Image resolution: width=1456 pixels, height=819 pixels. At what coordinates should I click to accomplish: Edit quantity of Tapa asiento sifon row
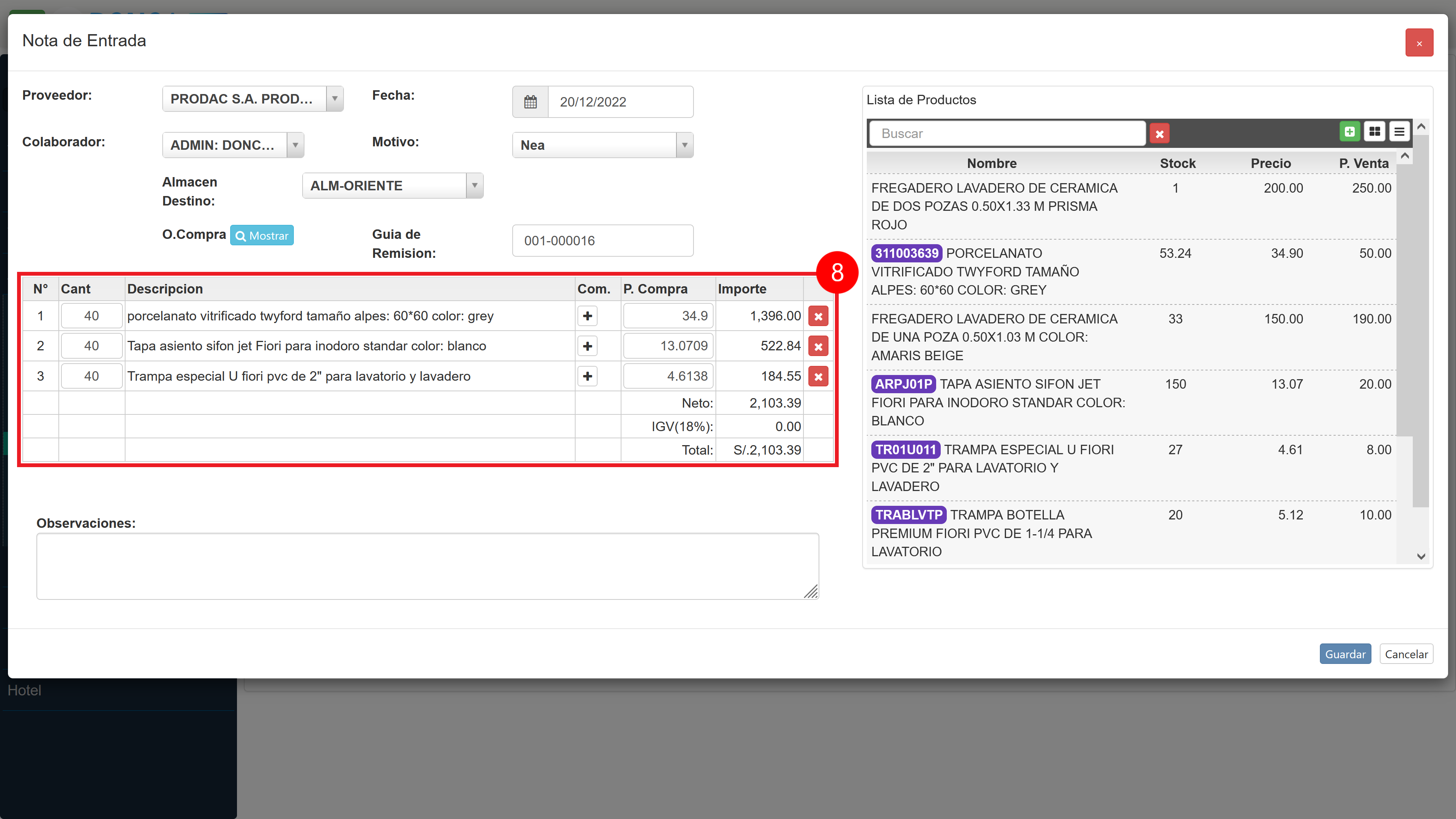pyautogui.click(x=91, y=346)
